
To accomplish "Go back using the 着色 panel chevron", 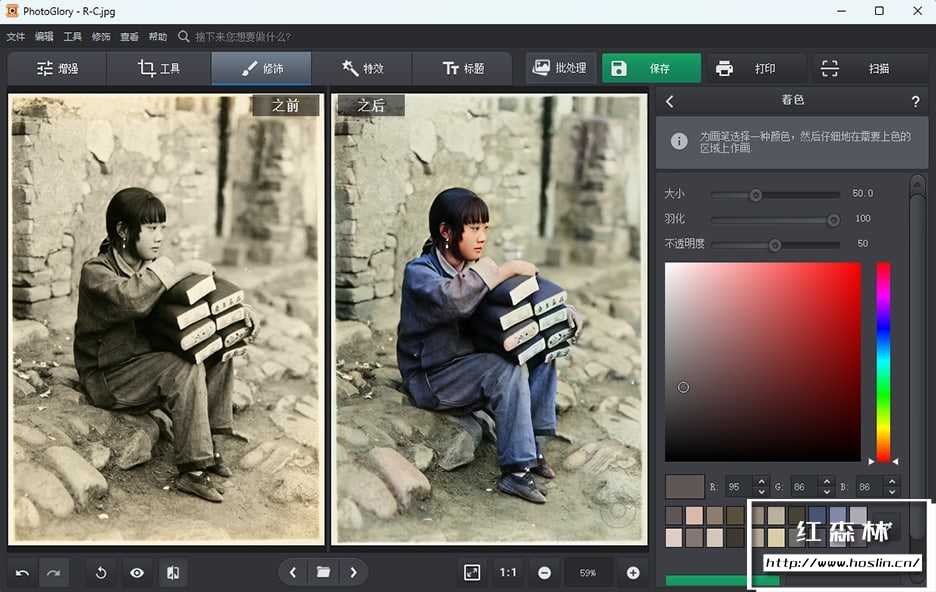I will pos(670,101).
